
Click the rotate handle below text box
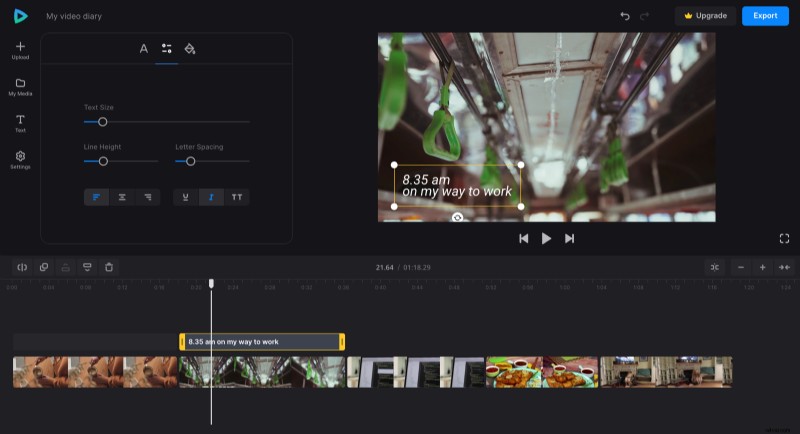point(458,217)
